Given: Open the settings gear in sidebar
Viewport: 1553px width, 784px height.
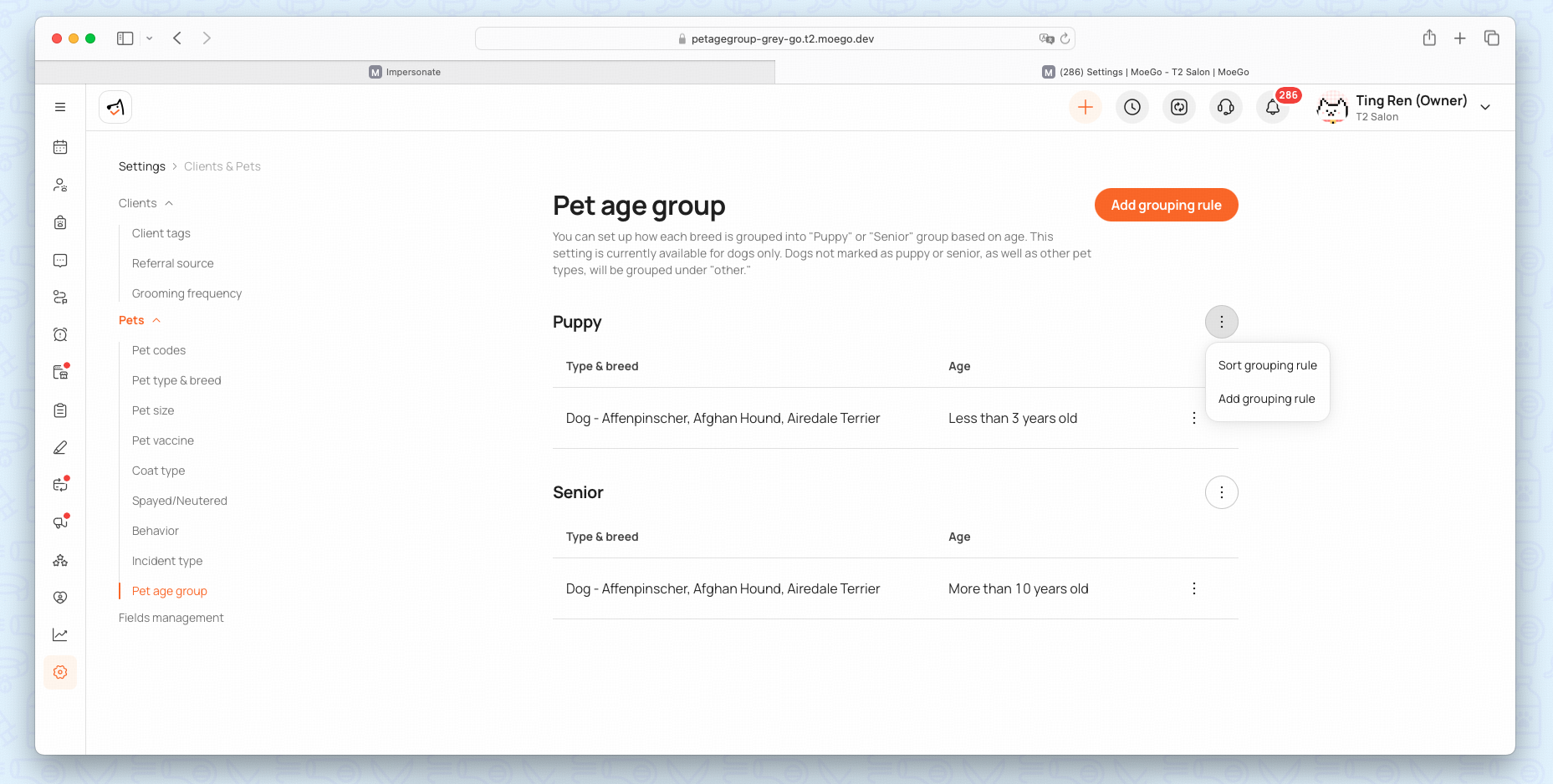Looking at the screenshot, I should click(60, 672).
